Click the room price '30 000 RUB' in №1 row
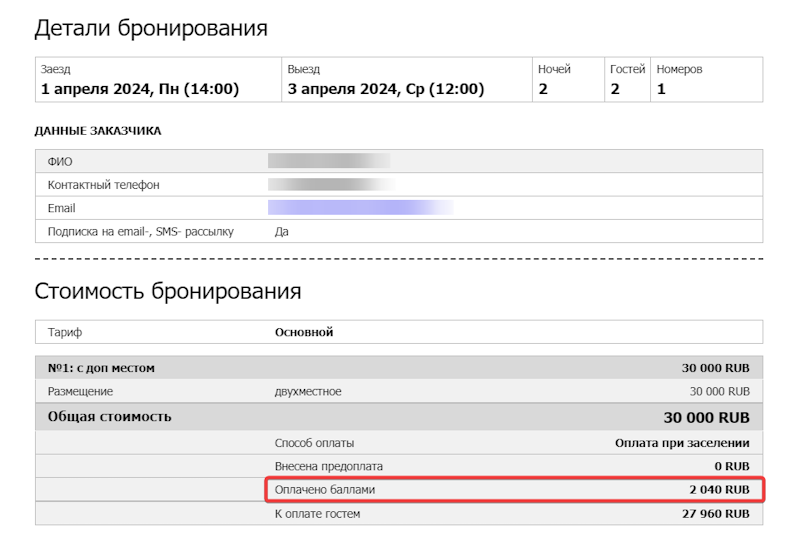 (x=716, y=368)
